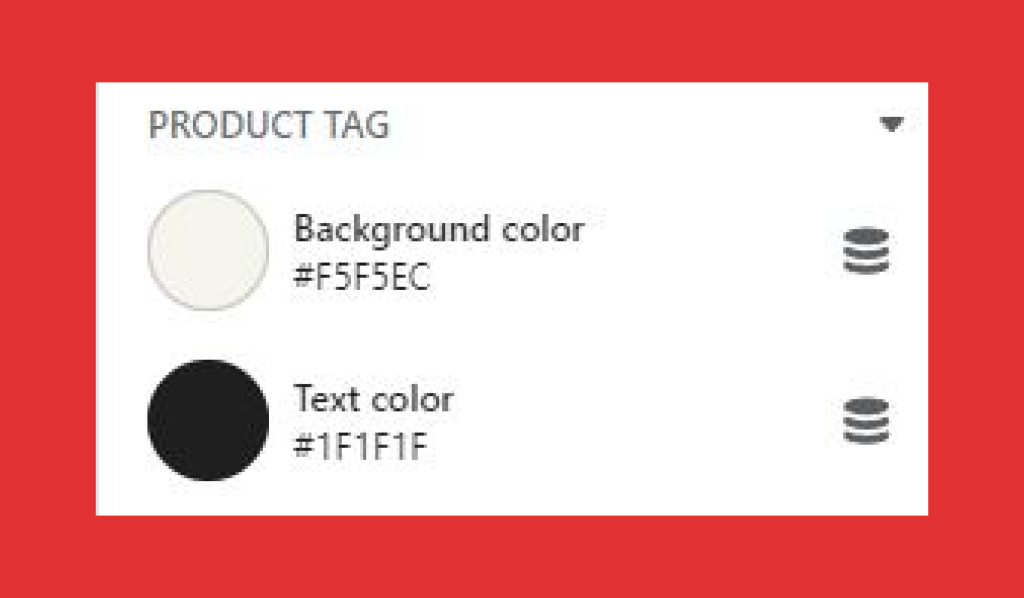Click the Text color label
Screen dimensions: 1024x598
[x=374, y=398]
